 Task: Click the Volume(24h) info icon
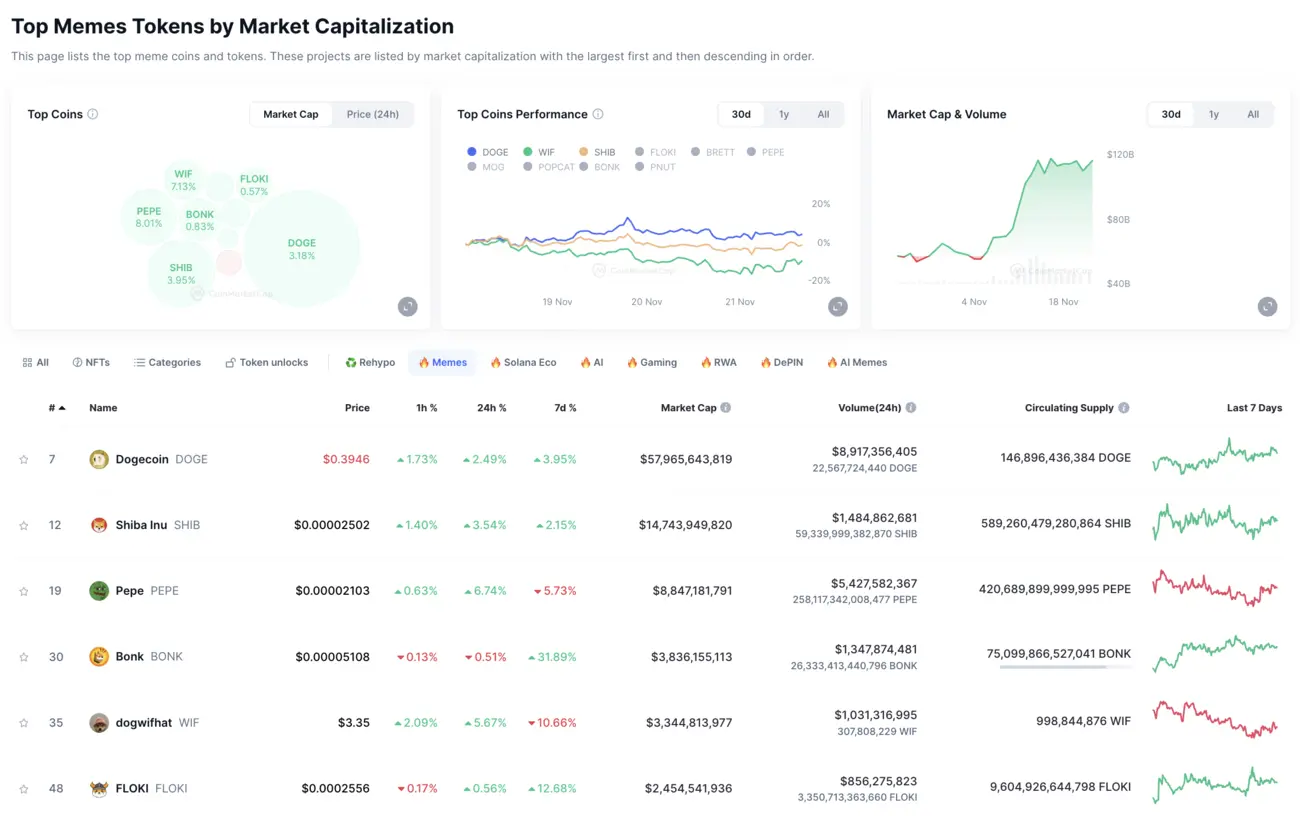coord(911,408)
